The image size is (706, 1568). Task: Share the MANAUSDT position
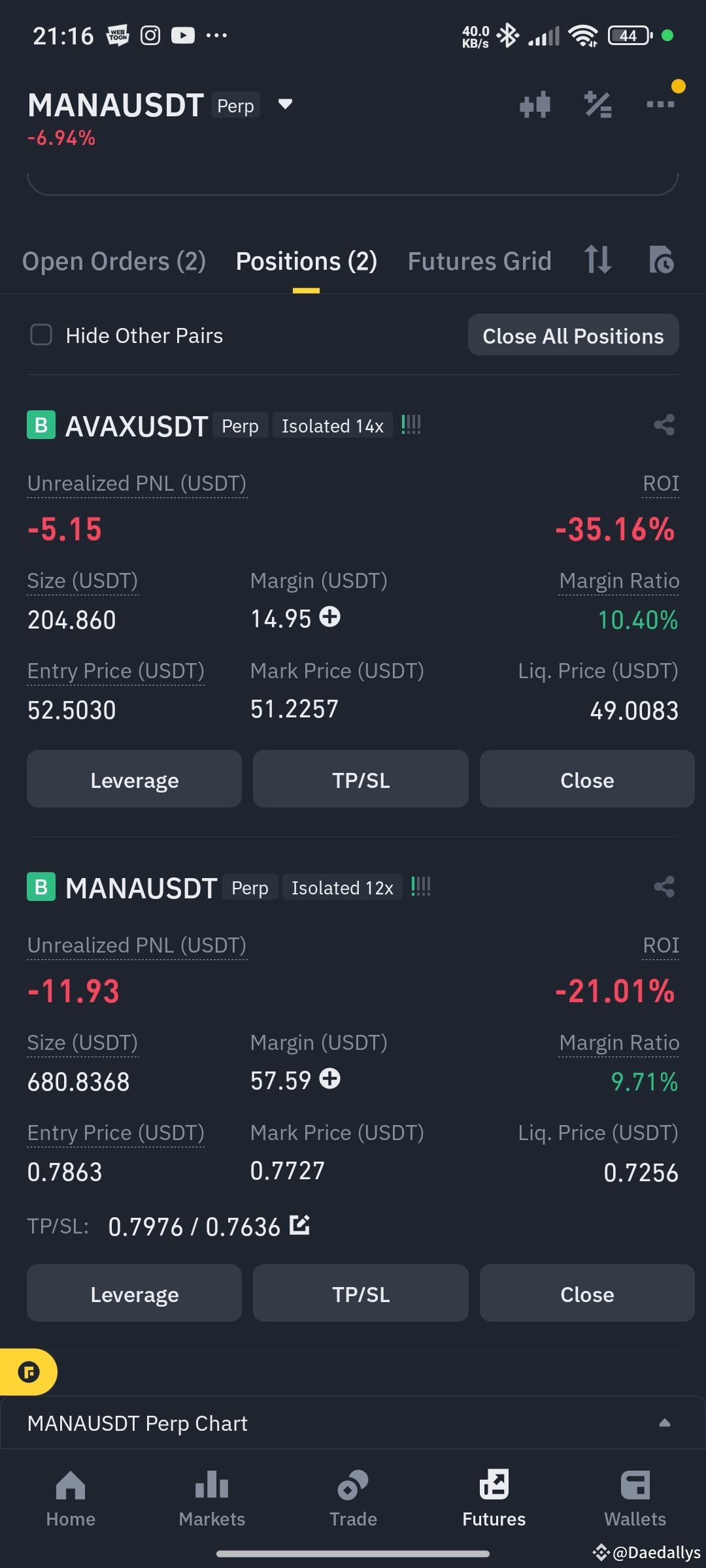664,887
